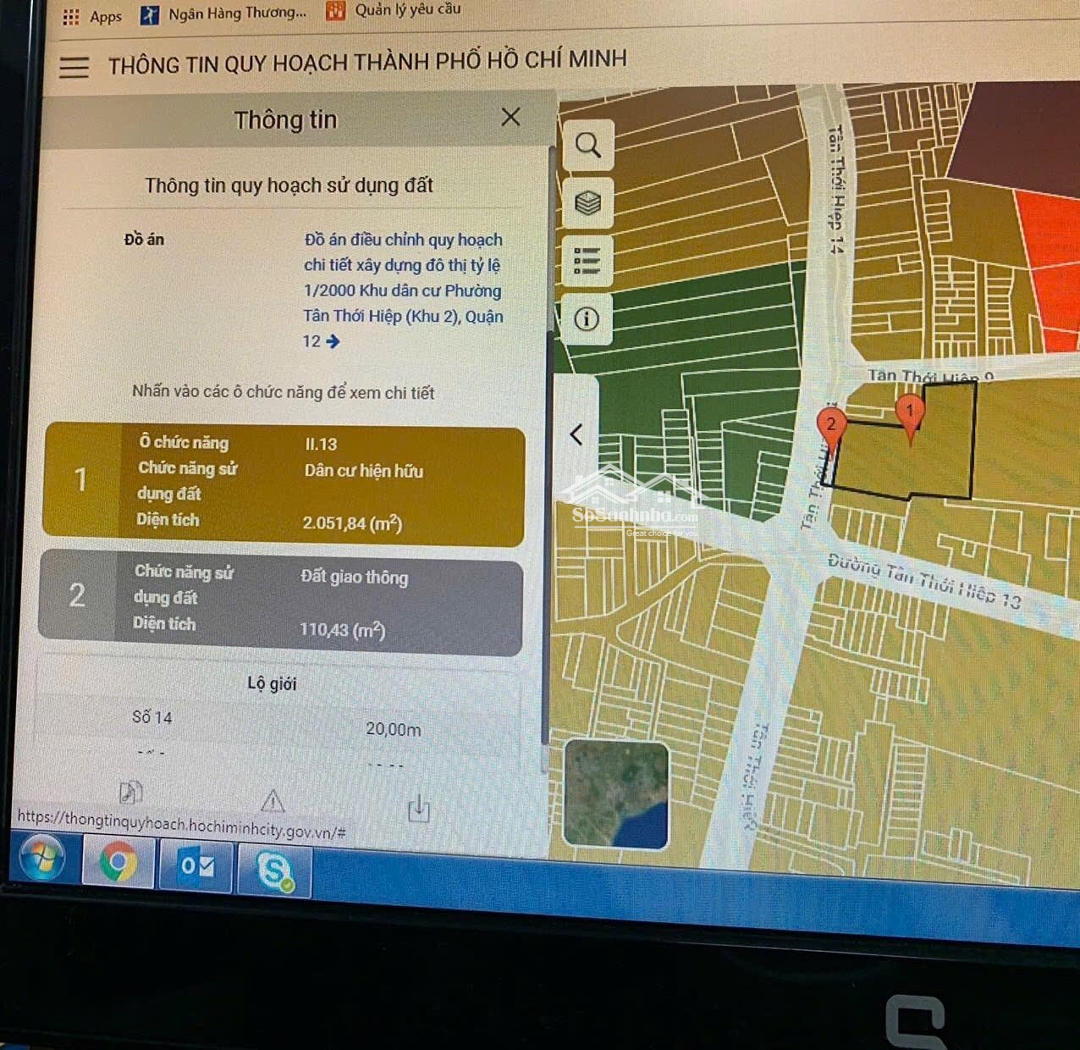Open Outlook from the Windows taskbar
The height and width of the screenshot is (1050, 1080).
(197, 866)
